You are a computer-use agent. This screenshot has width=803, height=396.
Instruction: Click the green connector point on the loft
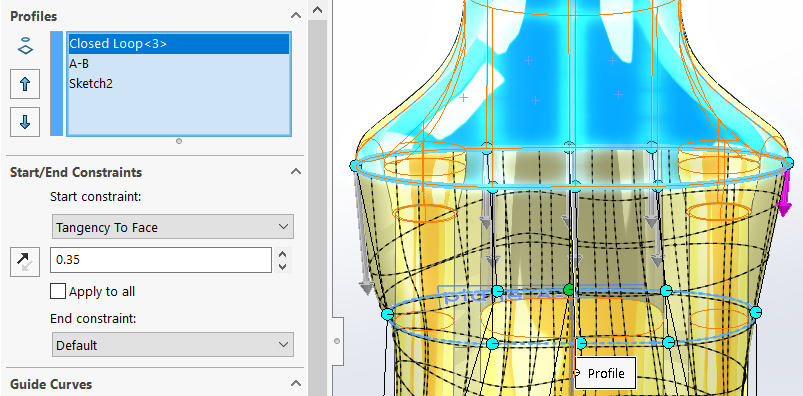568,290
